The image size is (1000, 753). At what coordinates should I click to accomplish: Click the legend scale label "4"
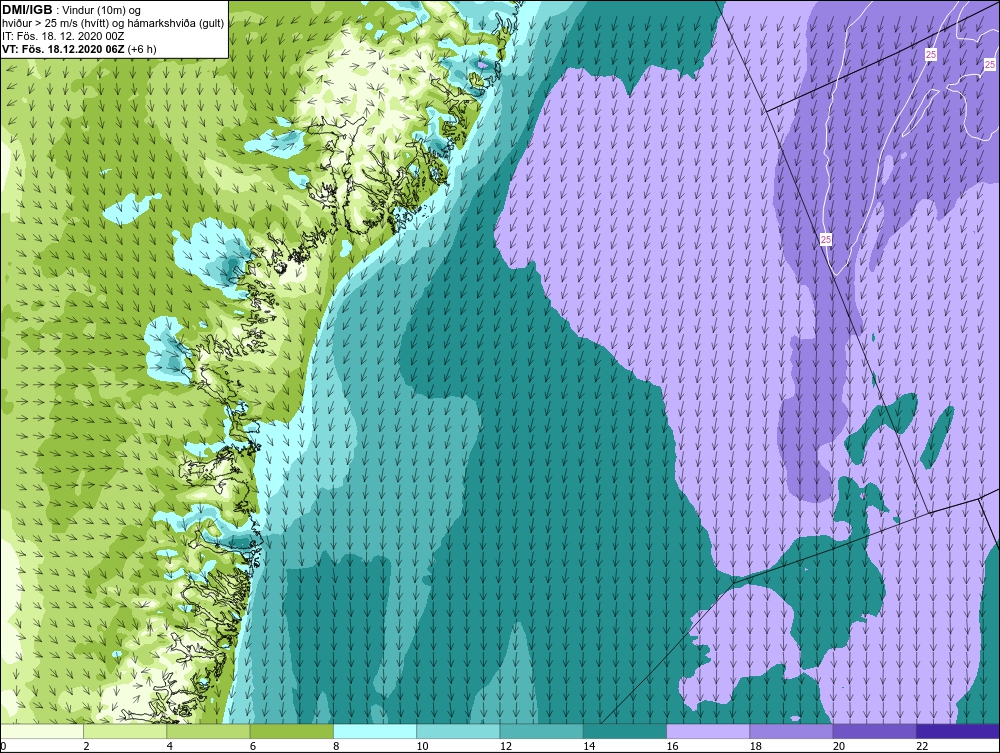[x=170, y=746]
